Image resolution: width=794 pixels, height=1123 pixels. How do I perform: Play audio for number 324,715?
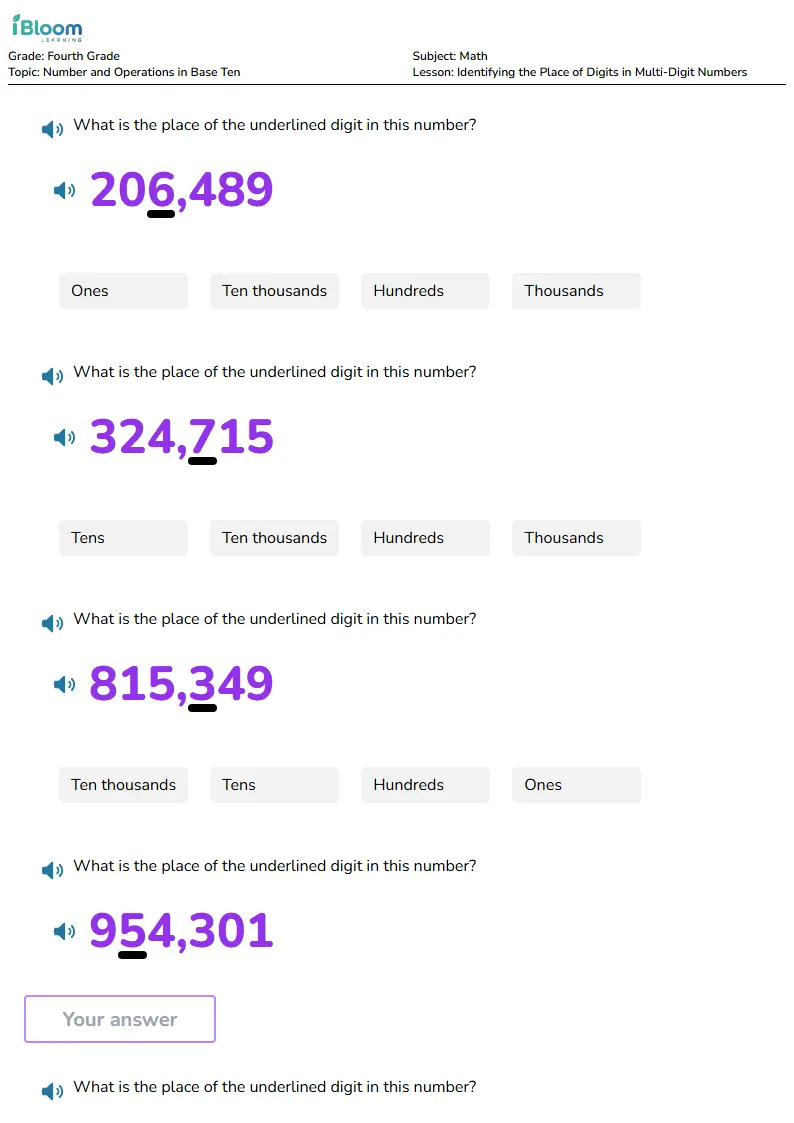coord(64,437)
